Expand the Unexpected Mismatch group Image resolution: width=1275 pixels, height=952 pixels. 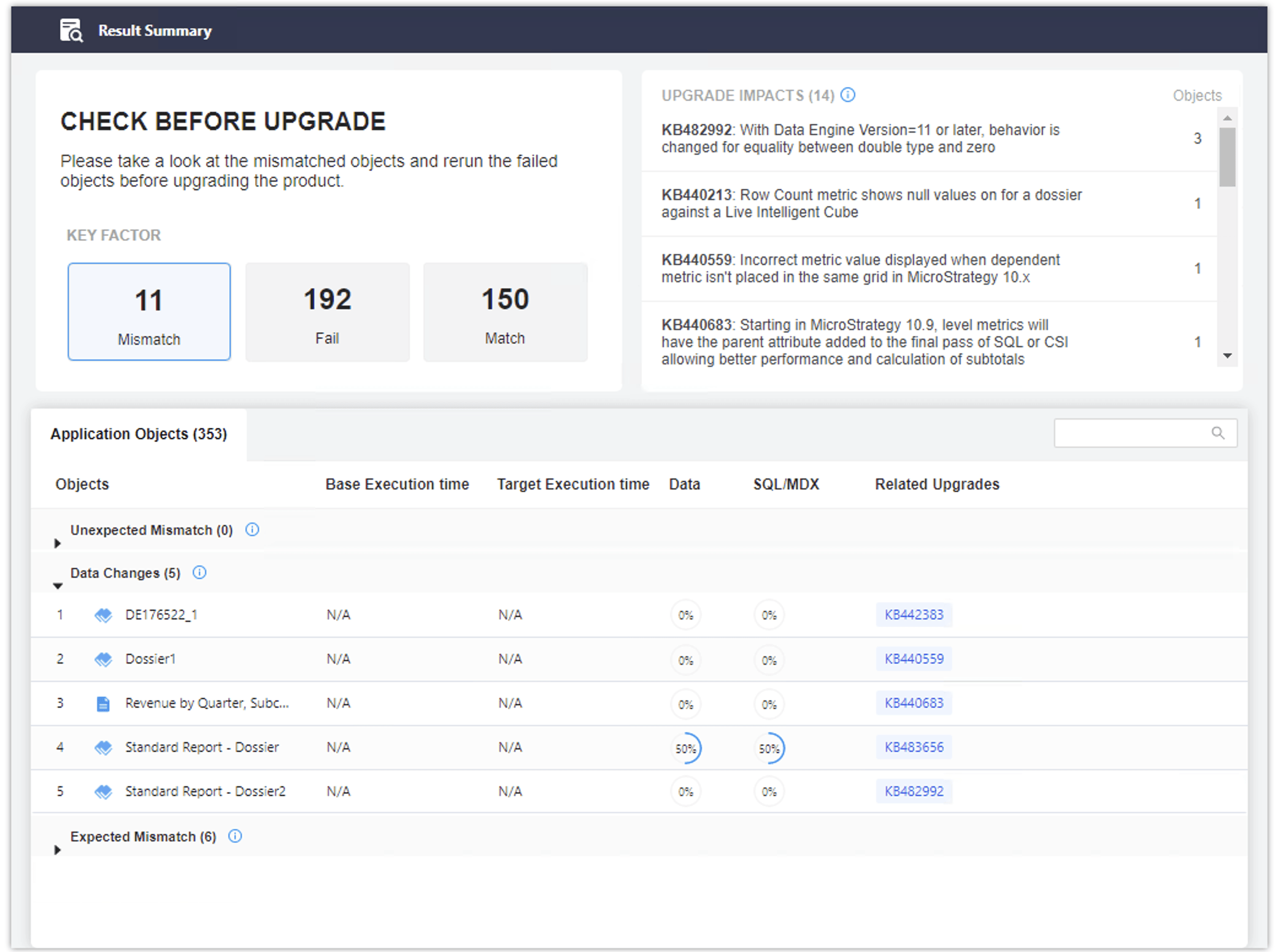(58, 543)
